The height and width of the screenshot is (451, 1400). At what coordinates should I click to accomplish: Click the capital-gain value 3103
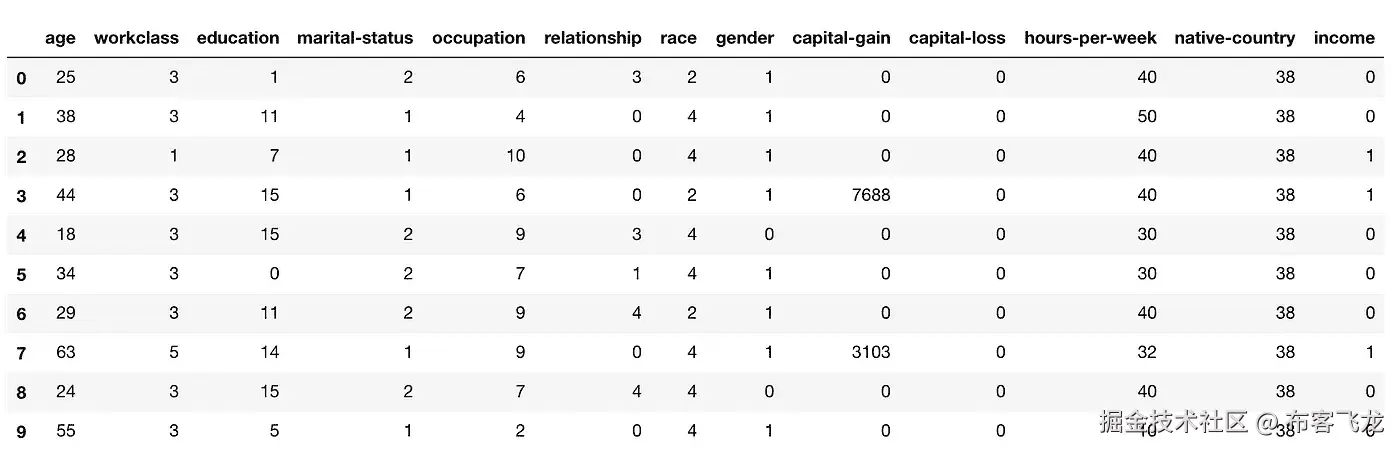pos(869,352)
